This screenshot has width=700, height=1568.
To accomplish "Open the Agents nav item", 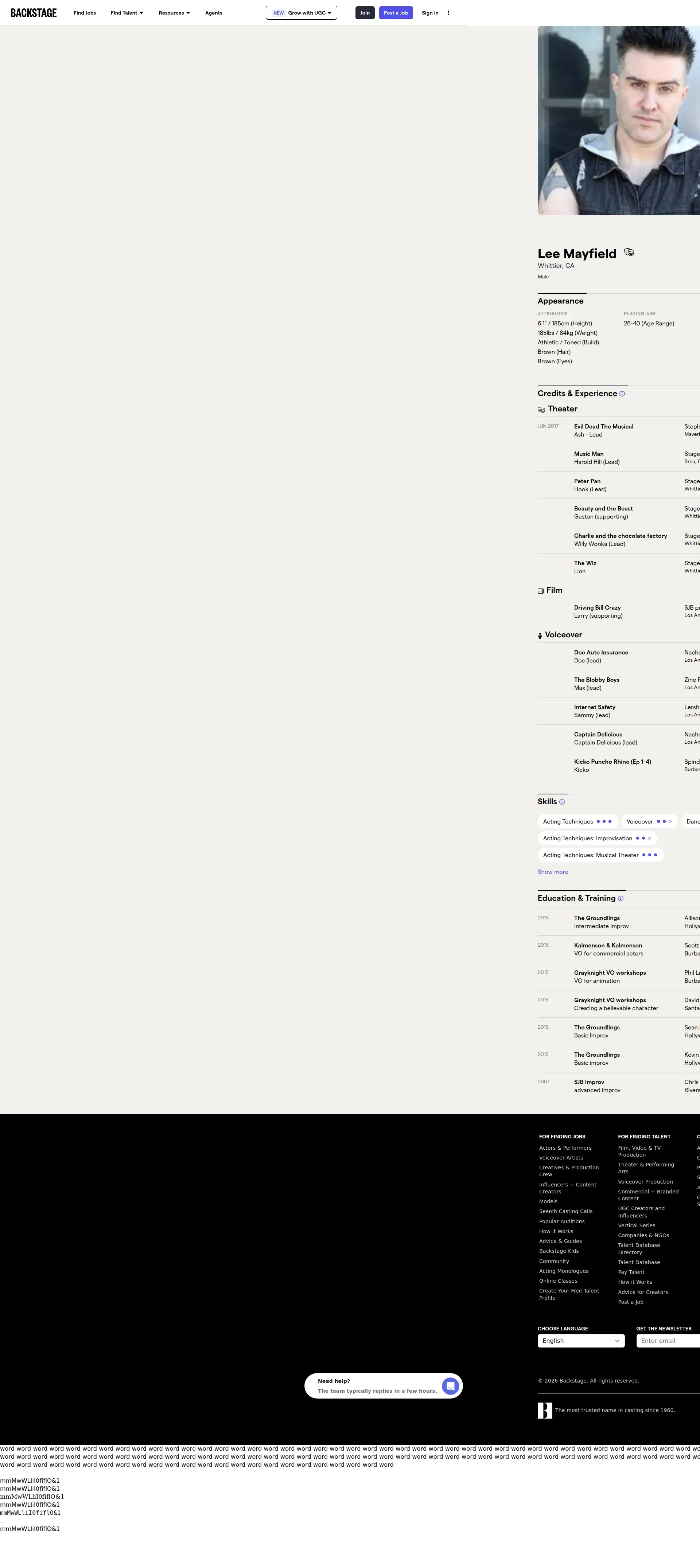I will 213,13.
